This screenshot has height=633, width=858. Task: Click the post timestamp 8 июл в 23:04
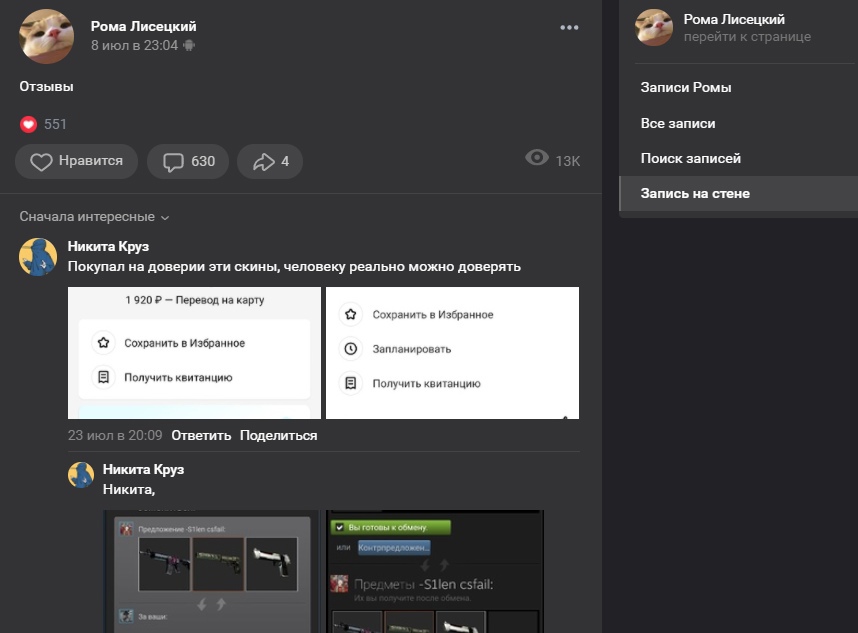coord(134,46)
